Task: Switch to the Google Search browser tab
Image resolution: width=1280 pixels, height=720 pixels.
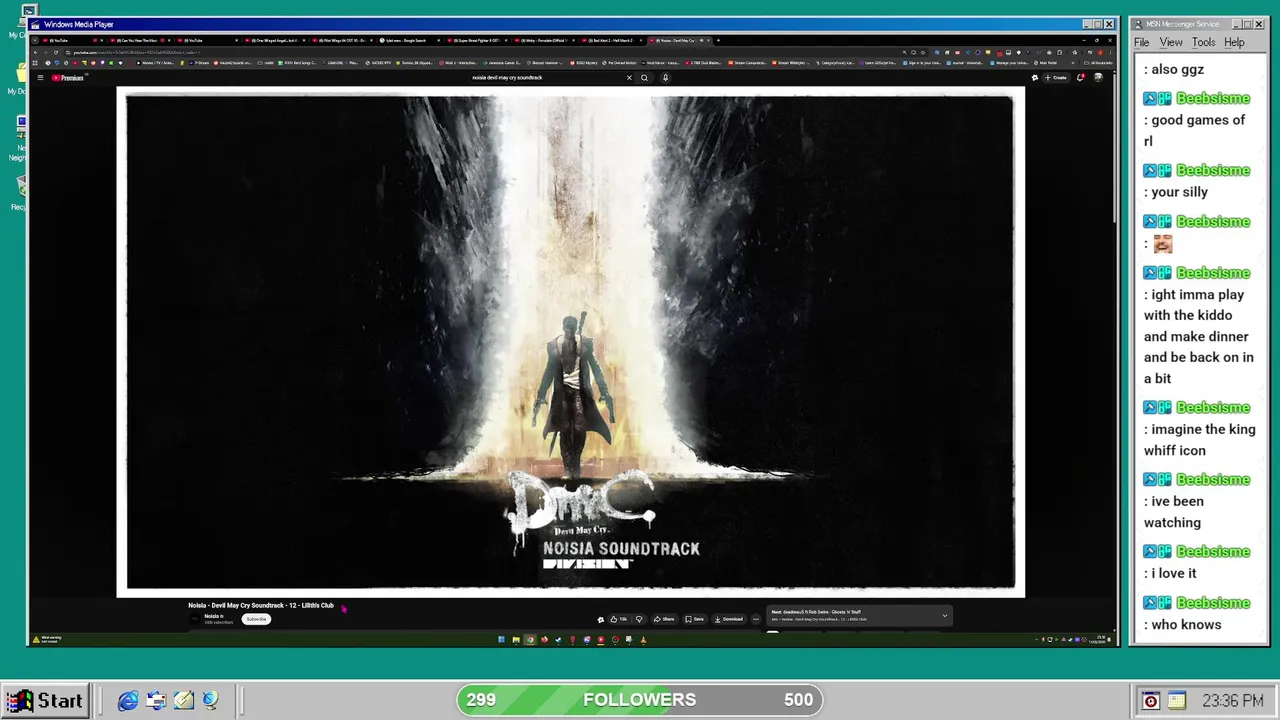Action: [x=408, y=40]
